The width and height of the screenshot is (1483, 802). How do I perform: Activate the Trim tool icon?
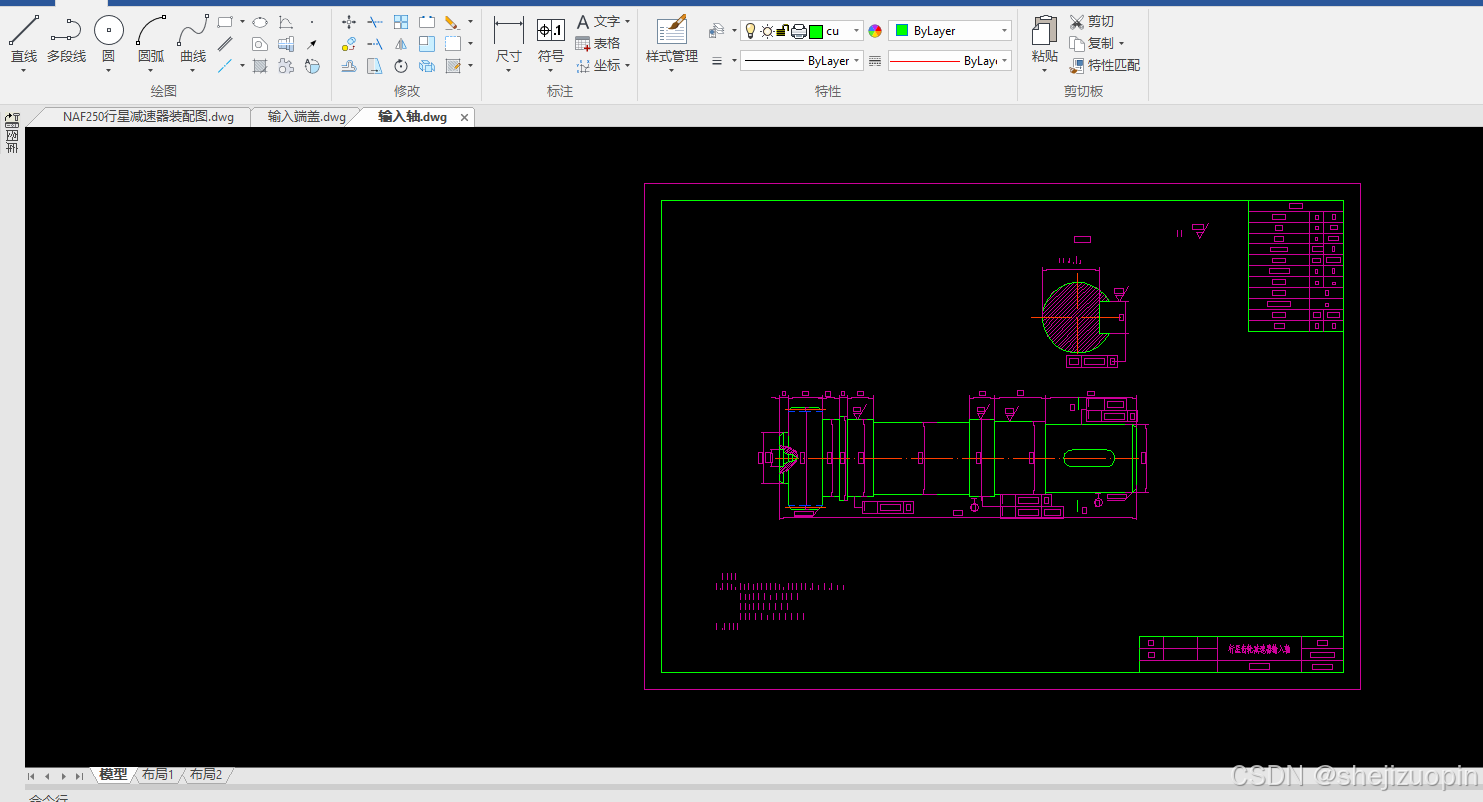coord(375,21)
